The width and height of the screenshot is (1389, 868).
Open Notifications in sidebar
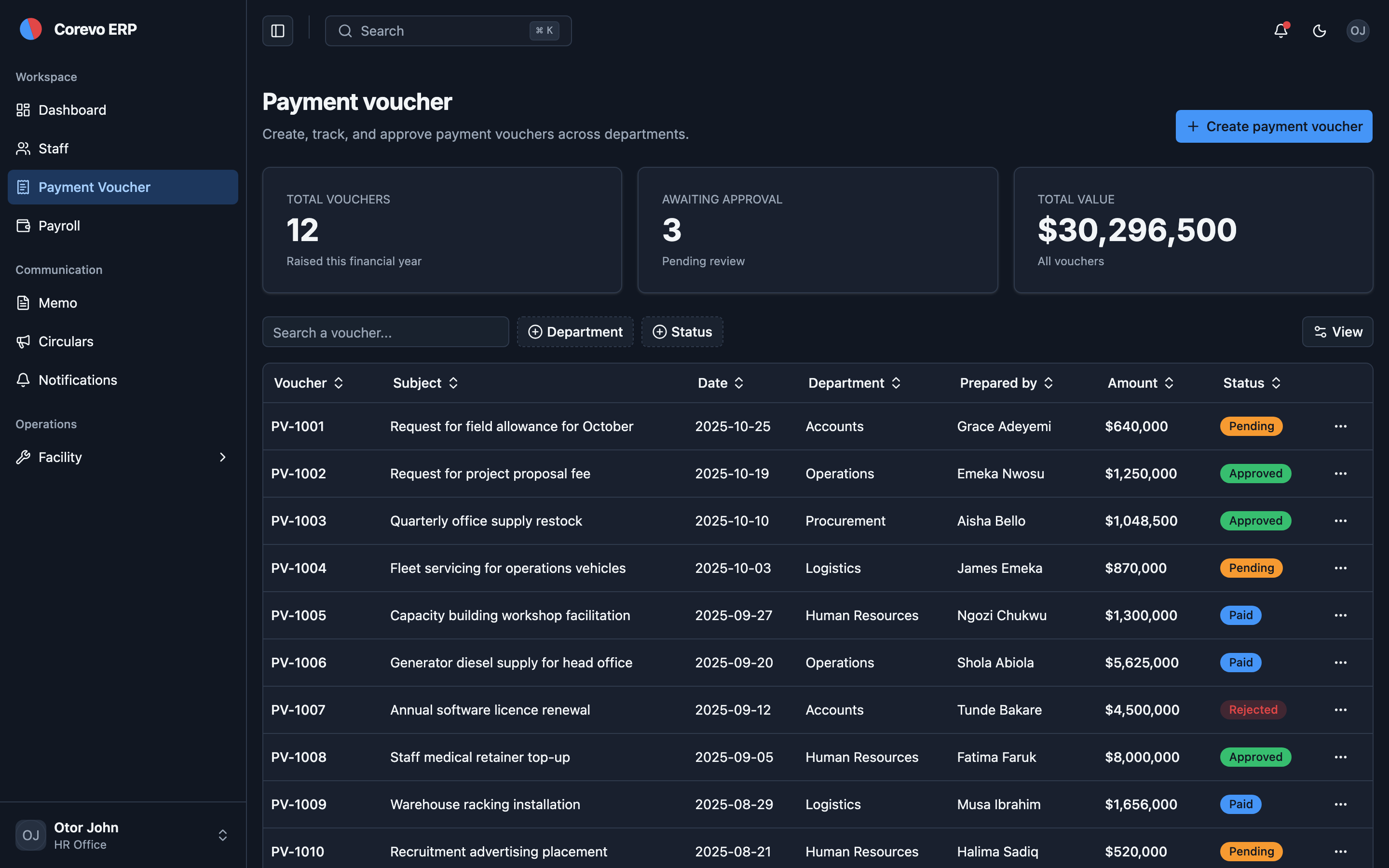pyautogui.click(x=123, y=380)
